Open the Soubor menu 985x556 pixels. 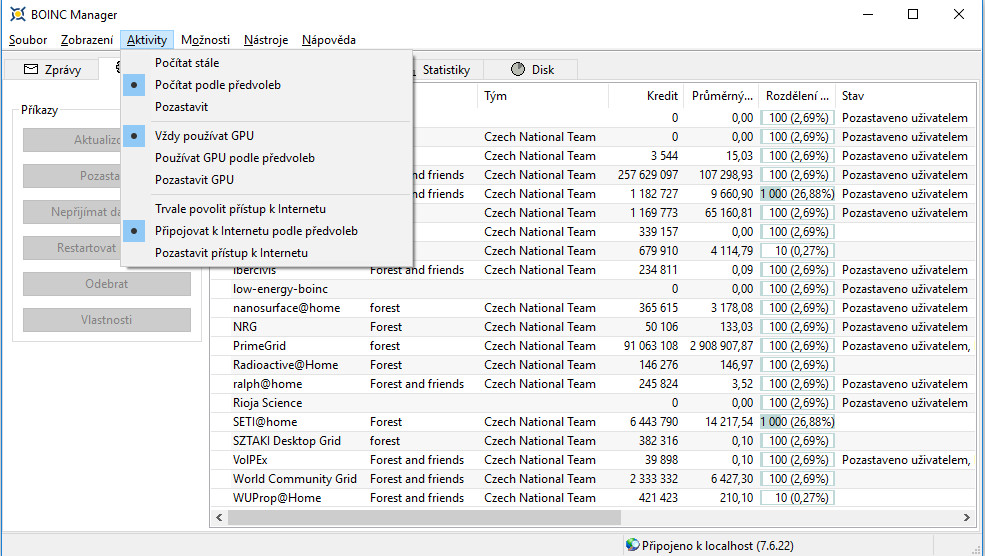[x=28, y=40]
